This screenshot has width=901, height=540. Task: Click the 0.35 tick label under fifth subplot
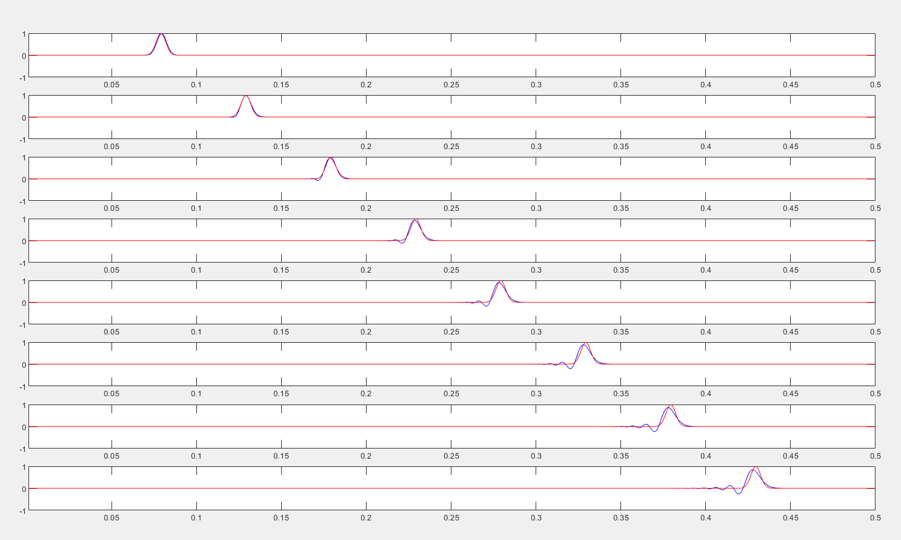coord(621,333)
